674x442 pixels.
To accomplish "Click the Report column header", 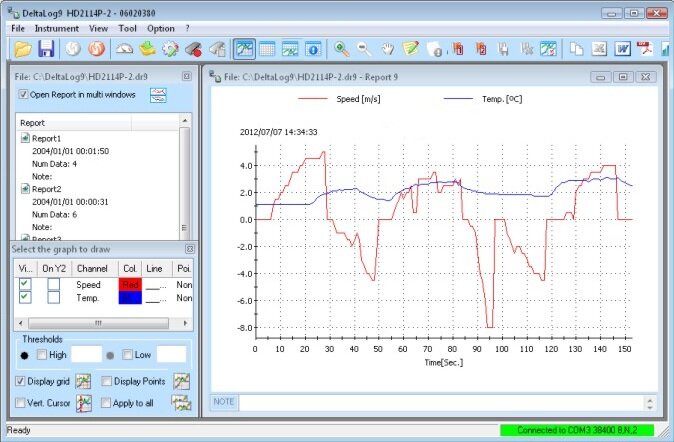I will [x=74, y=123].
